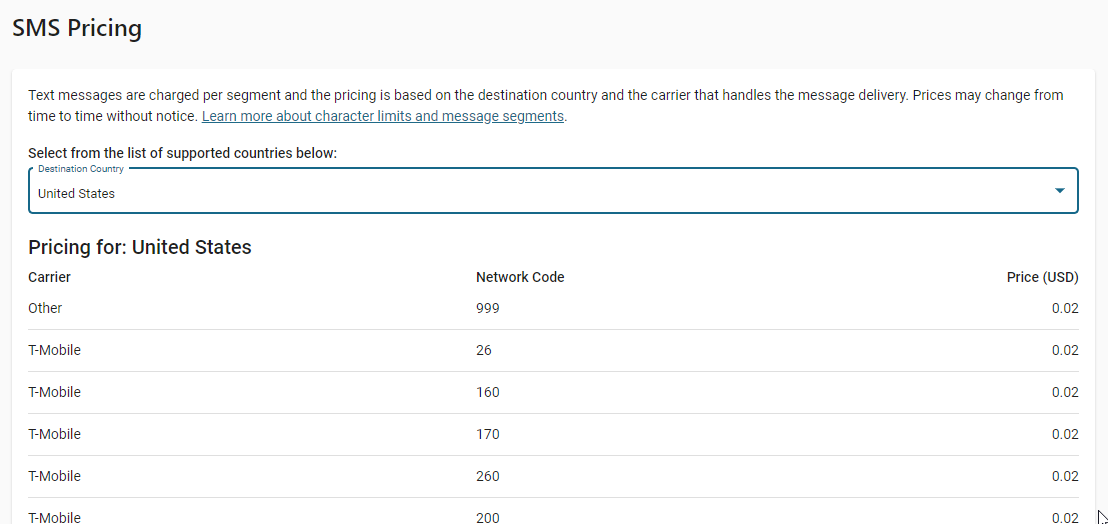Screen dimensions: 1108x524
Task: Select the Network Code column header
Action: [520, 278]
